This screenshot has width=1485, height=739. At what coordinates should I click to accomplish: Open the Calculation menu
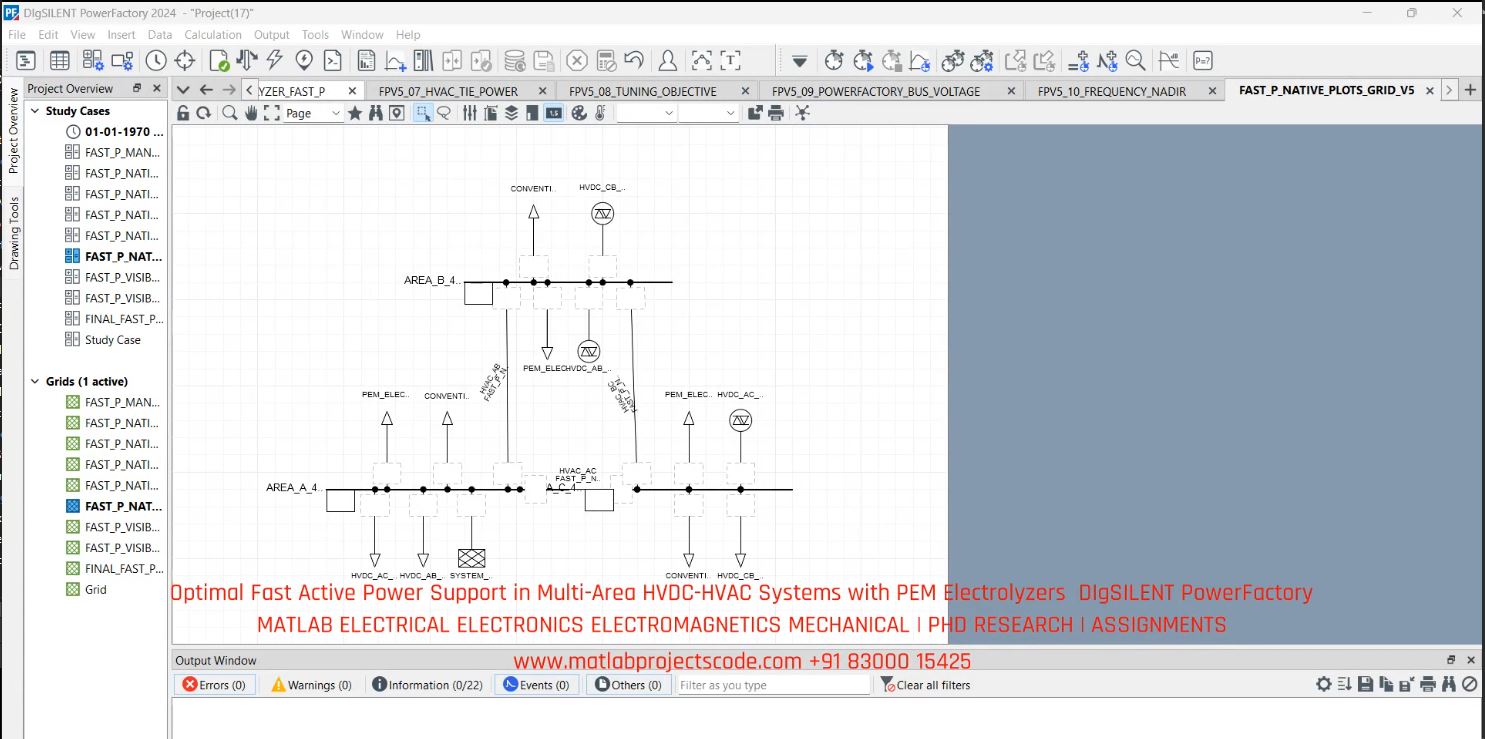[213, 34]
